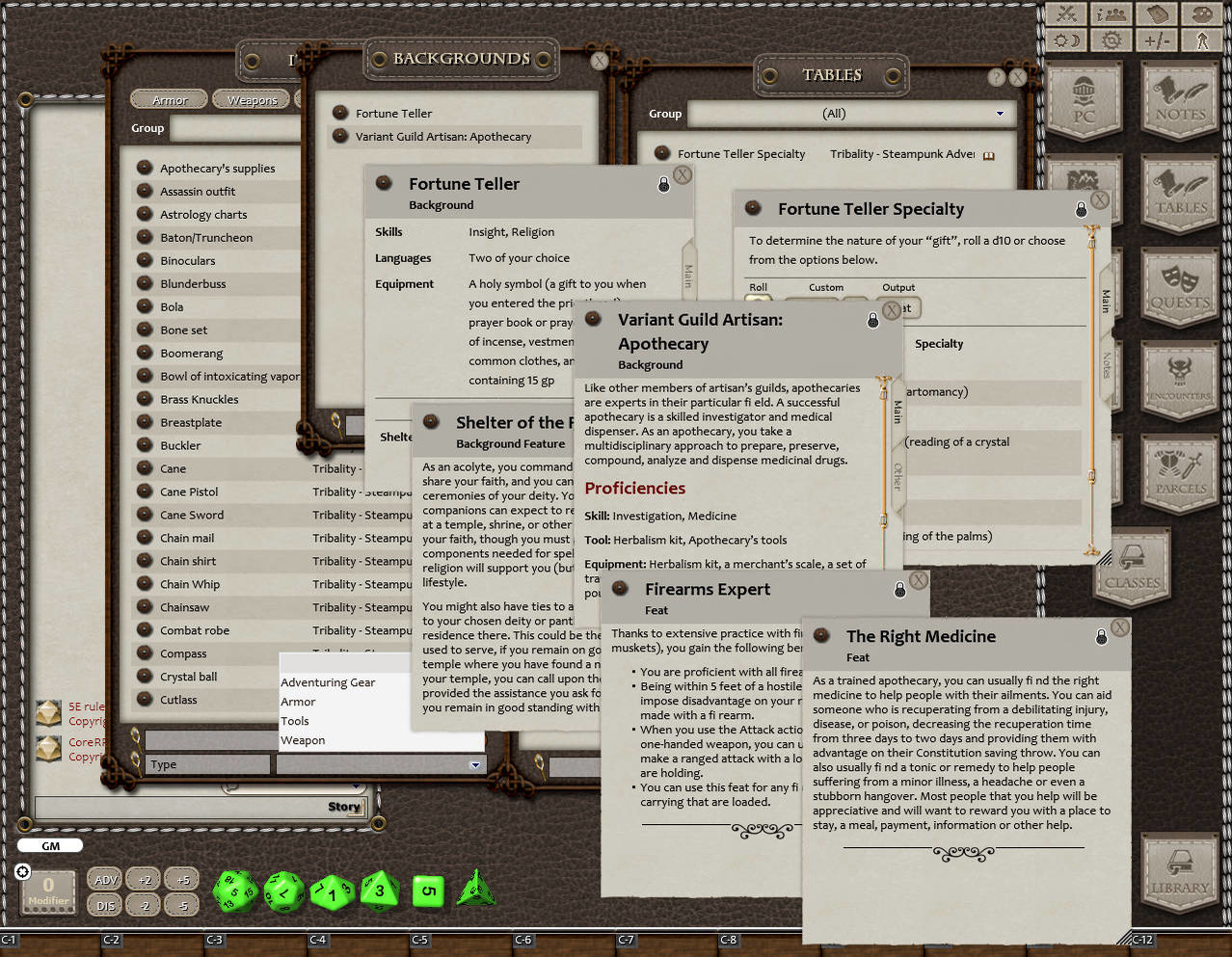Open the Parcels sidebar panel
1232x957 pixels.
coord(1180,472)
